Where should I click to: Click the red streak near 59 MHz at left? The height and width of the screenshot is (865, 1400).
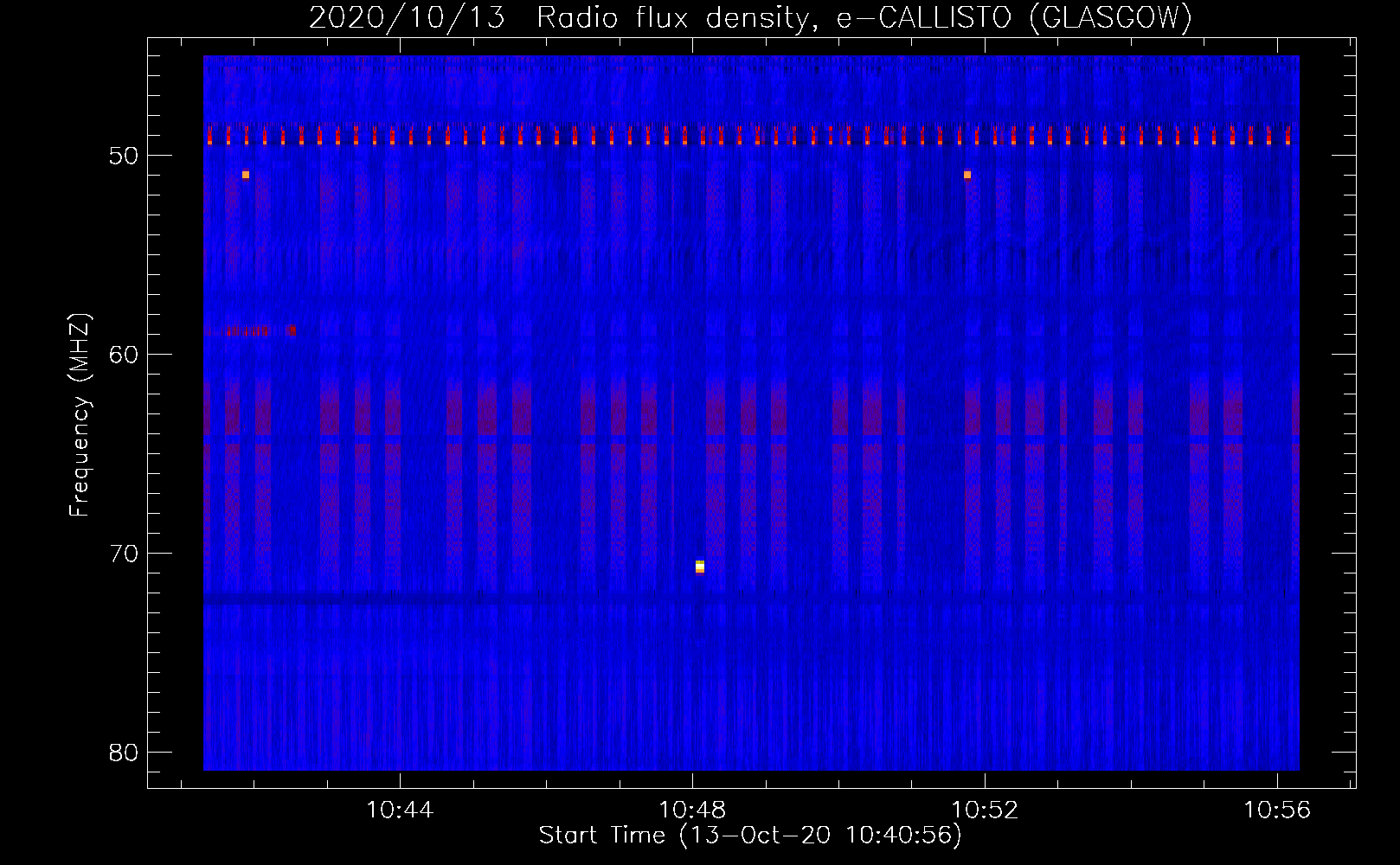(250, 330)
